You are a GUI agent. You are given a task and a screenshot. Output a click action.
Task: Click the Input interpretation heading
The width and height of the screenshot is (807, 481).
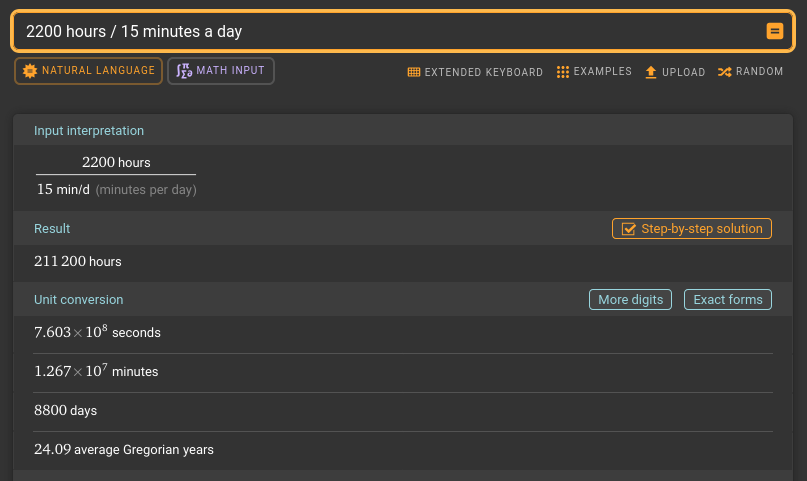[89, 131]
